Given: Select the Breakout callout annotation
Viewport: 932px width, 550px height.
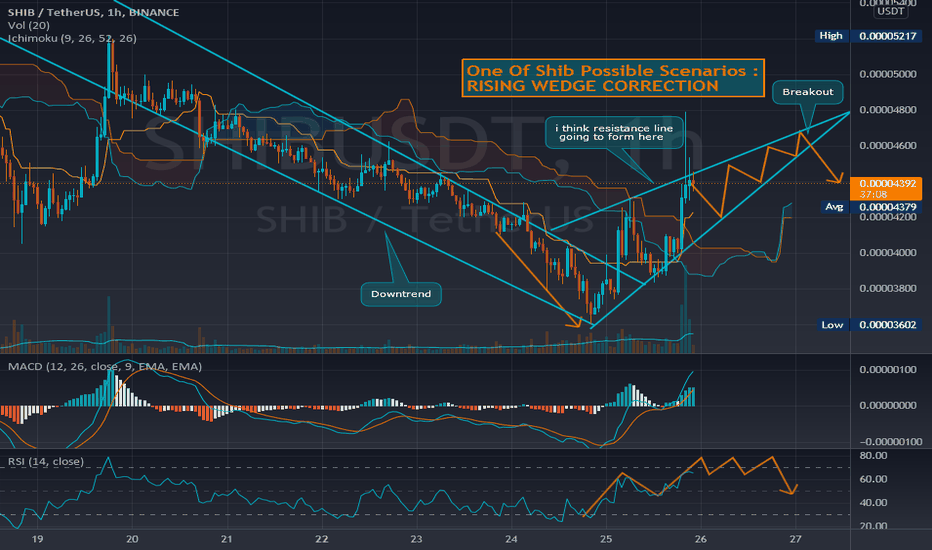Looking at the screenshot, I should 807,92.
